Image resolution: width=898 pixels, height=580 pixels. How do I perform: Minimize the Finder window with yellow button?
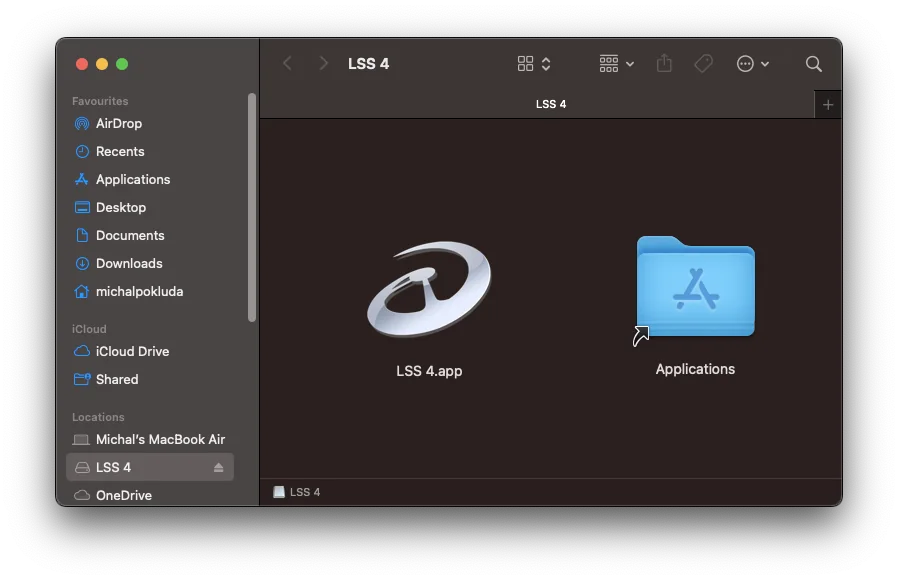click(x=102, y=64)
